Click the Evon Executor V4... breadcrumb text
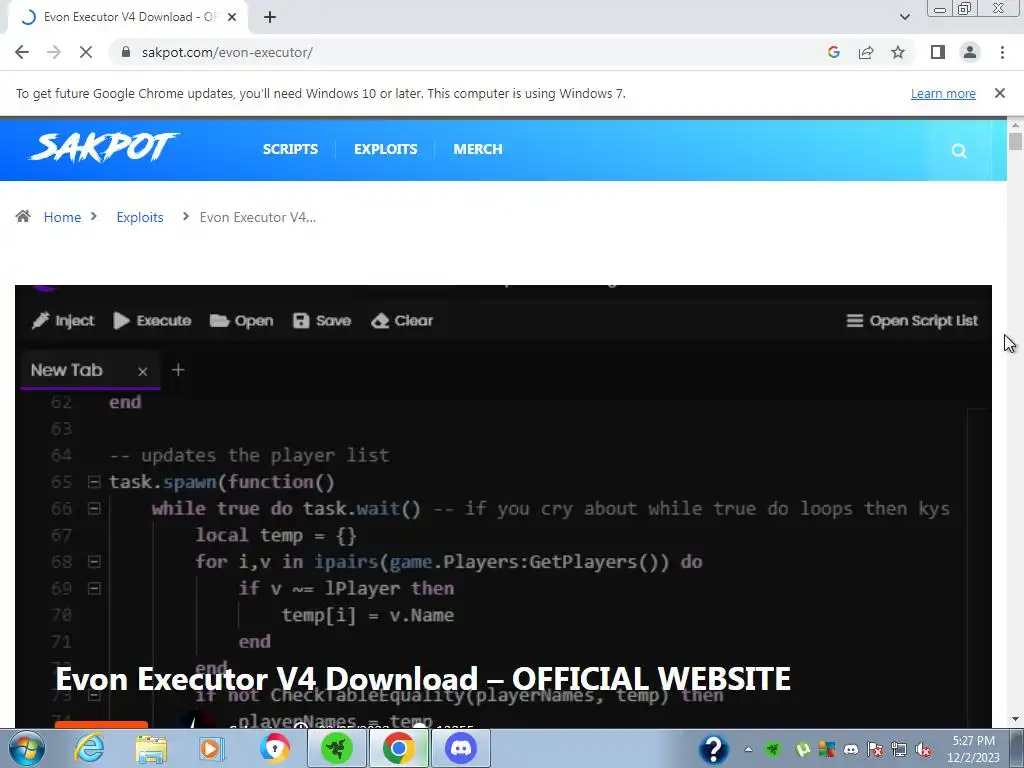This screenshot has height=768, width=1024. pos(257,217)
